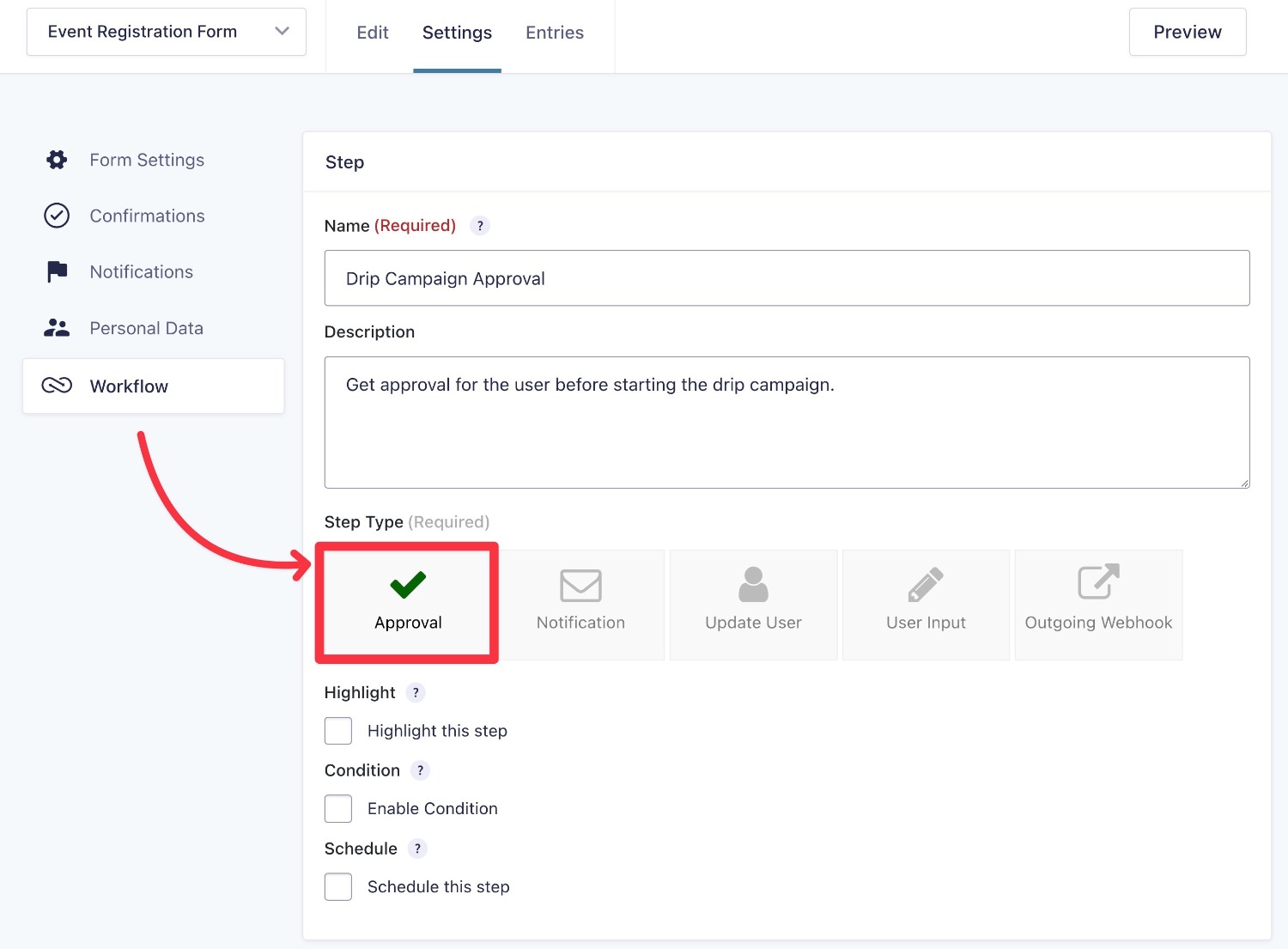Image resolution: width=1288 pixels, height=949 pixels.
Task: Check the Enable Condition box
Action: [338, 809]
